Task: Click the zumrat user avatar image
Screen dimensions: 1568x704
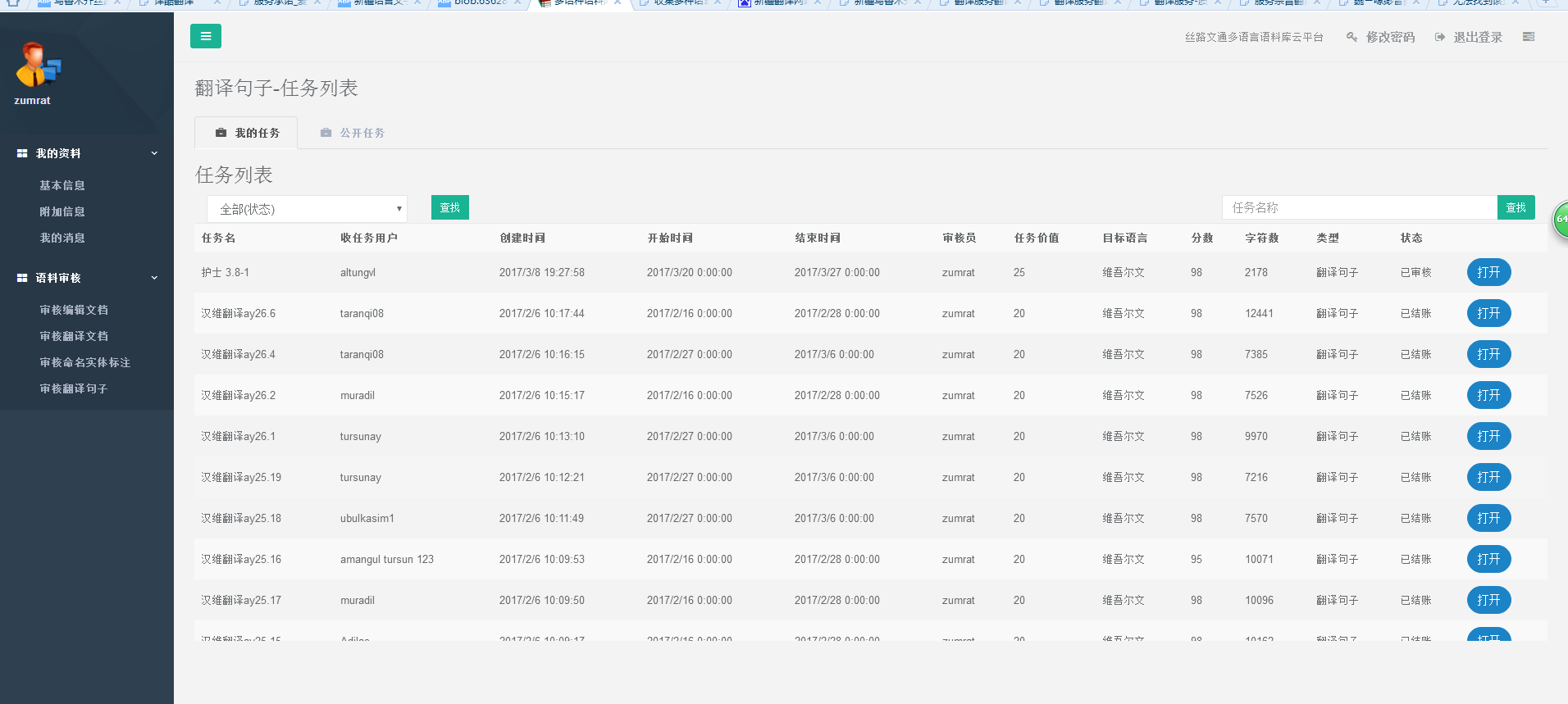Action: pyautogui.click(x=38, y=65)
